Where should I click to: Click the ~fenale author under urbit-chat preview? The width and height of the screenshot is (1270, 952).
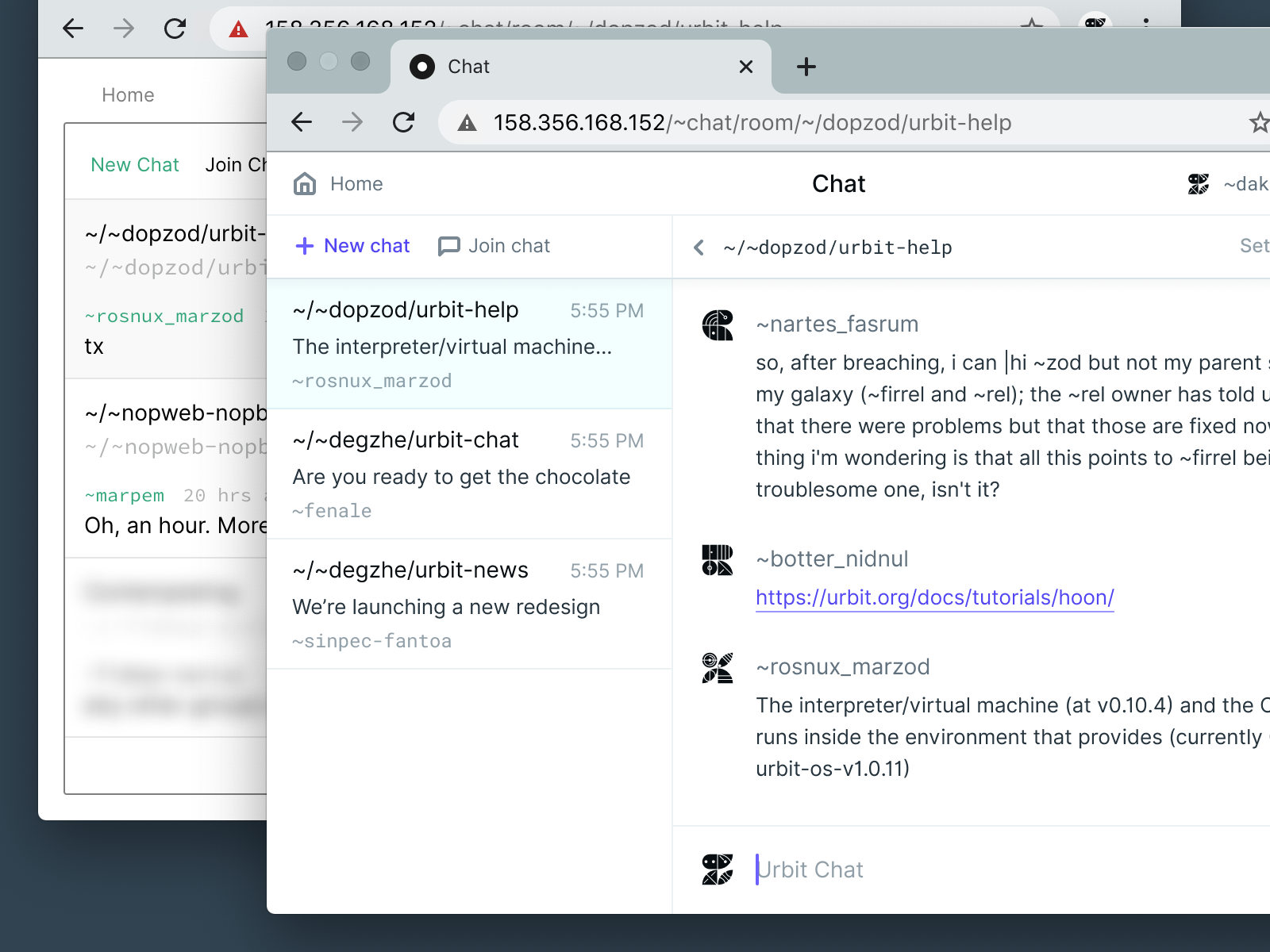[332, 511]
